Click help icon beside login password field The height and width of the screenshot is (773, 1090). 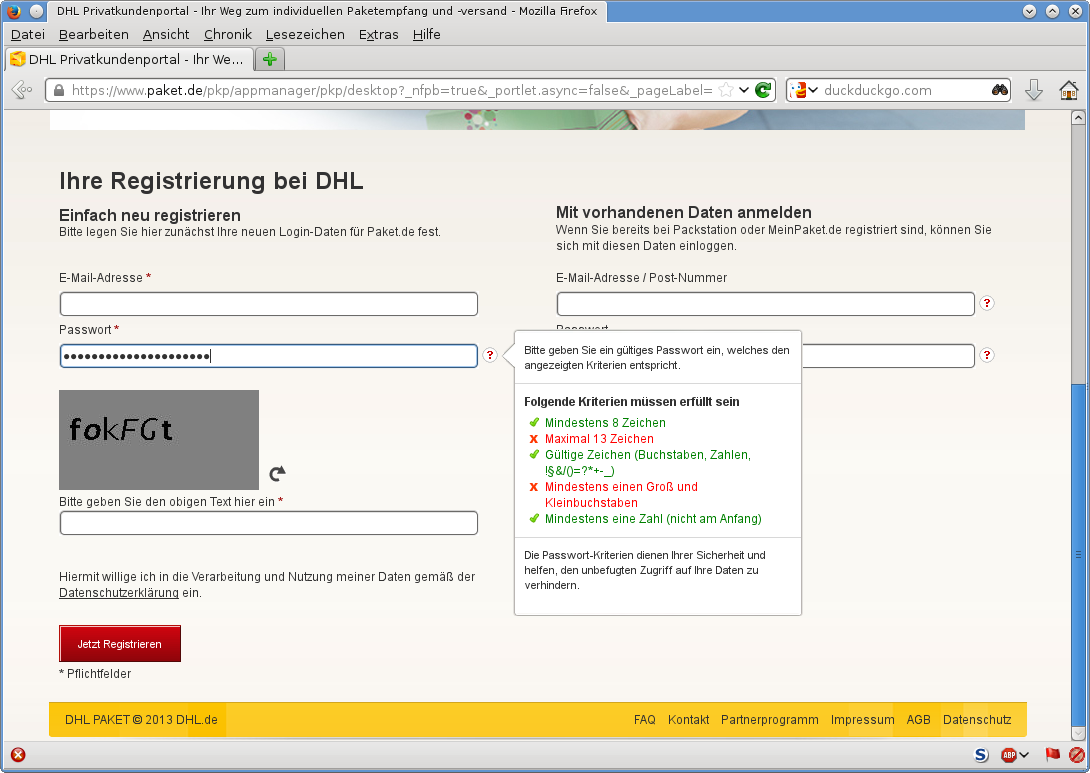click(987, 355)
